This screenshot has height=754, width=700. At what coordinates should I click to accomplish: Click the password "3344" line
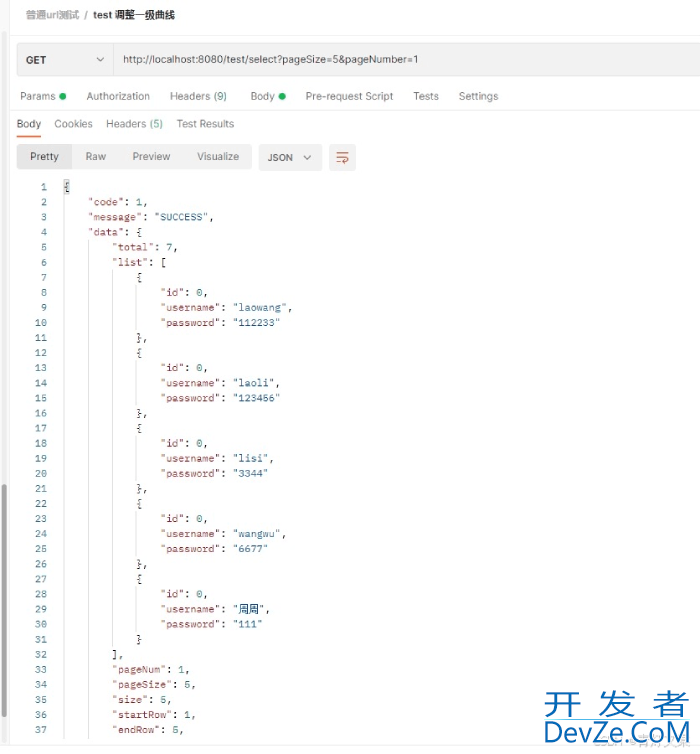pos(214,474)
